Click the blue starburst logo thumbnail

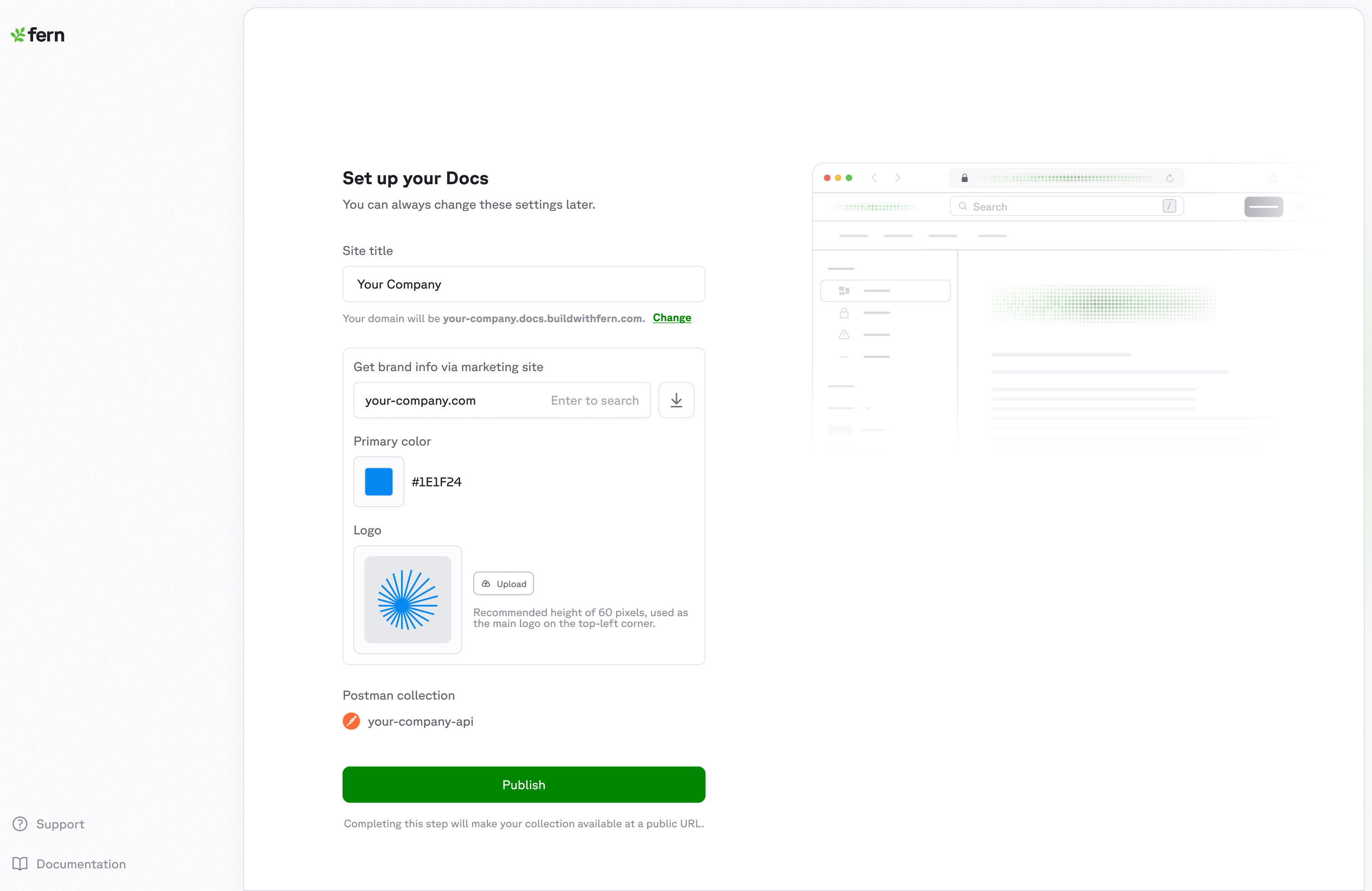tap(407, 599)
